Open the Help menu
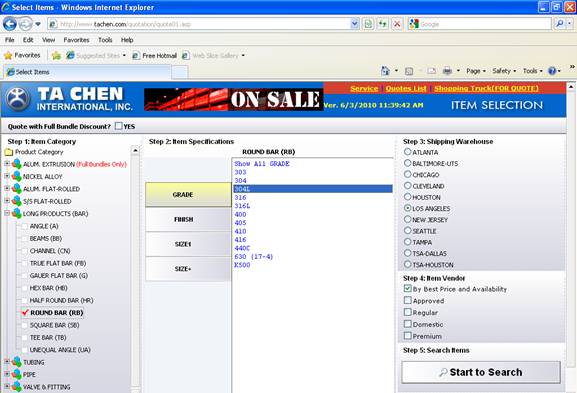 tap(127, 40)
